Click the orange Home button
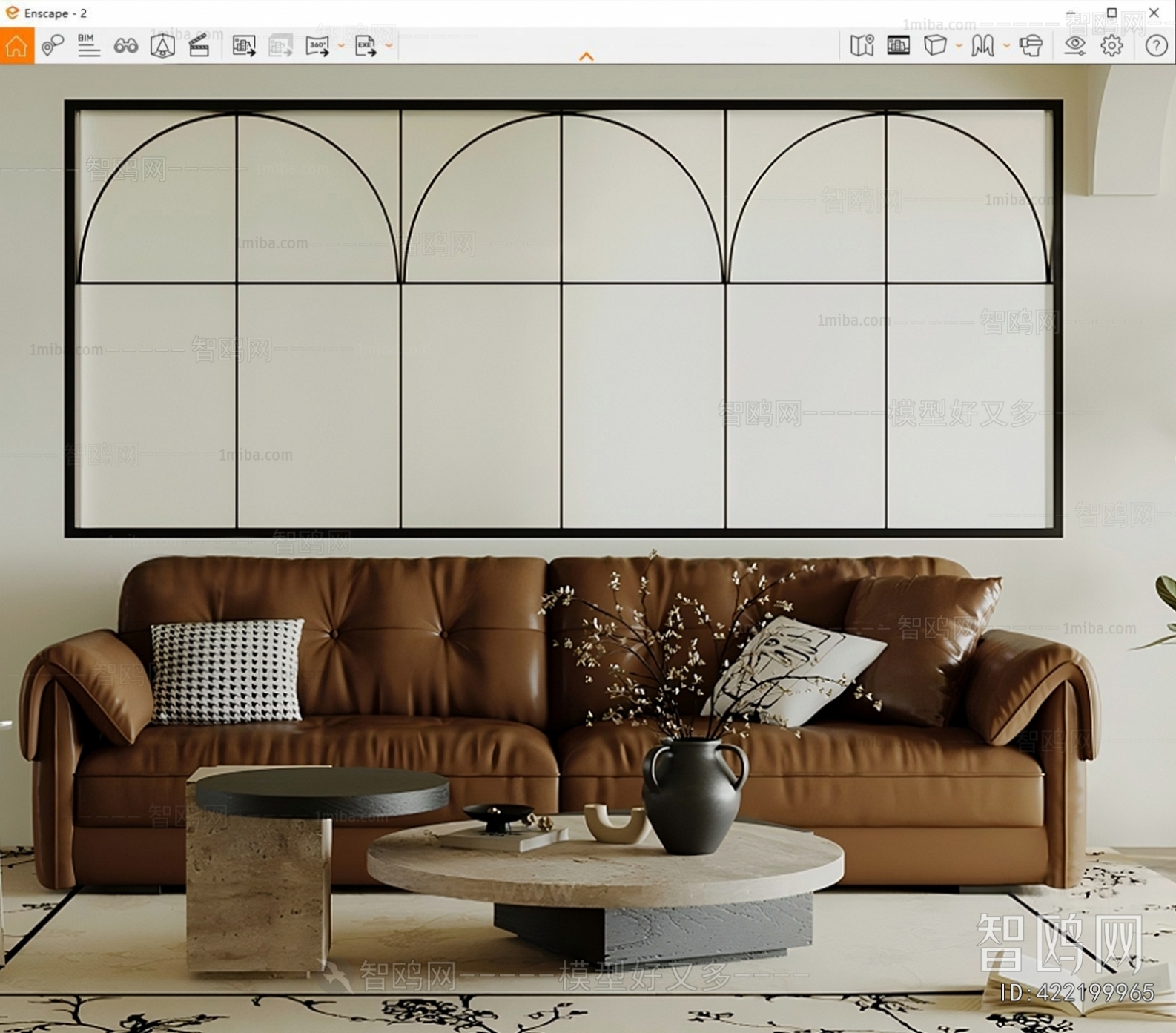This screenshot has height=1033, width=1176. [16, 45]
